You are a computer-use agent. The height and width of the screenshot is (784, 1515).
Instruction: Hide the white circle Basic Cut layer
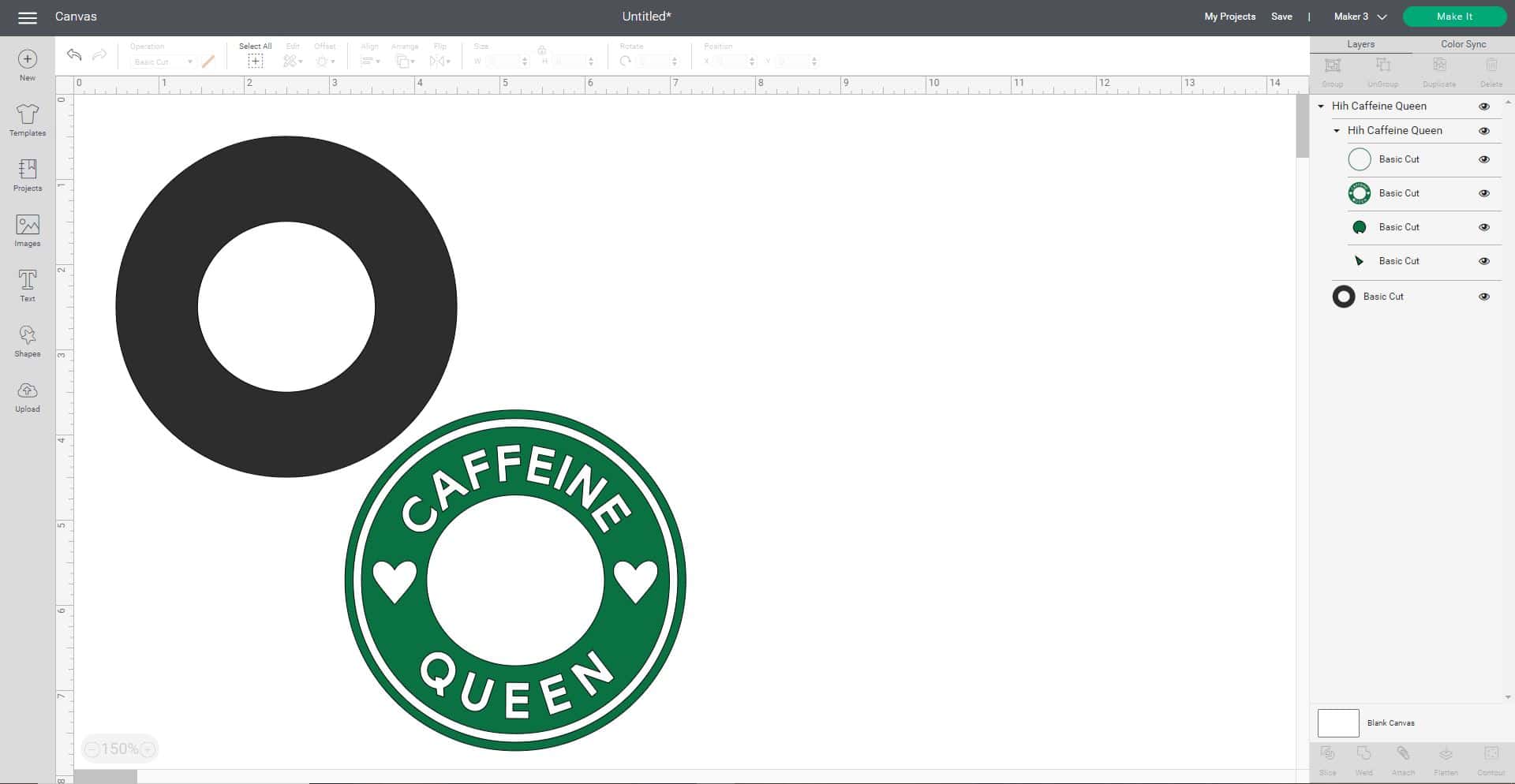[1484, 159]
